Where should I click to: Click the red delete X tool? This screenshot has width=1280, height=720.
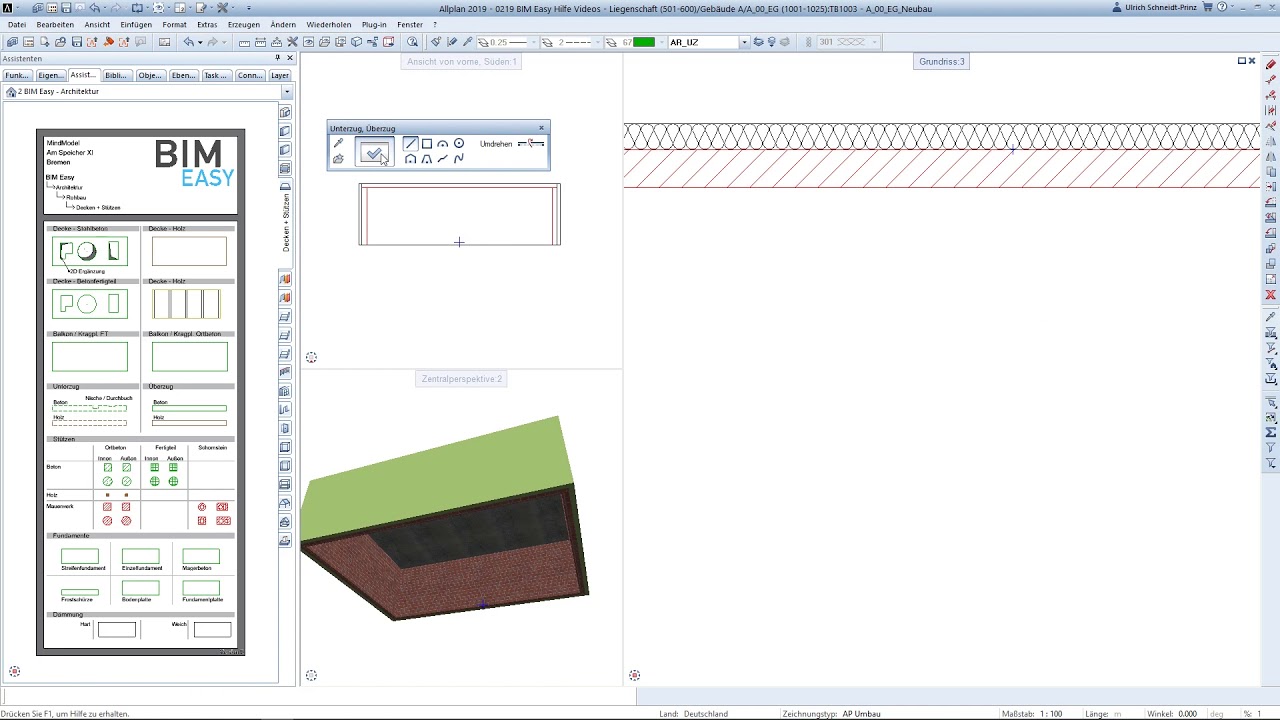tap(1271, 295)
